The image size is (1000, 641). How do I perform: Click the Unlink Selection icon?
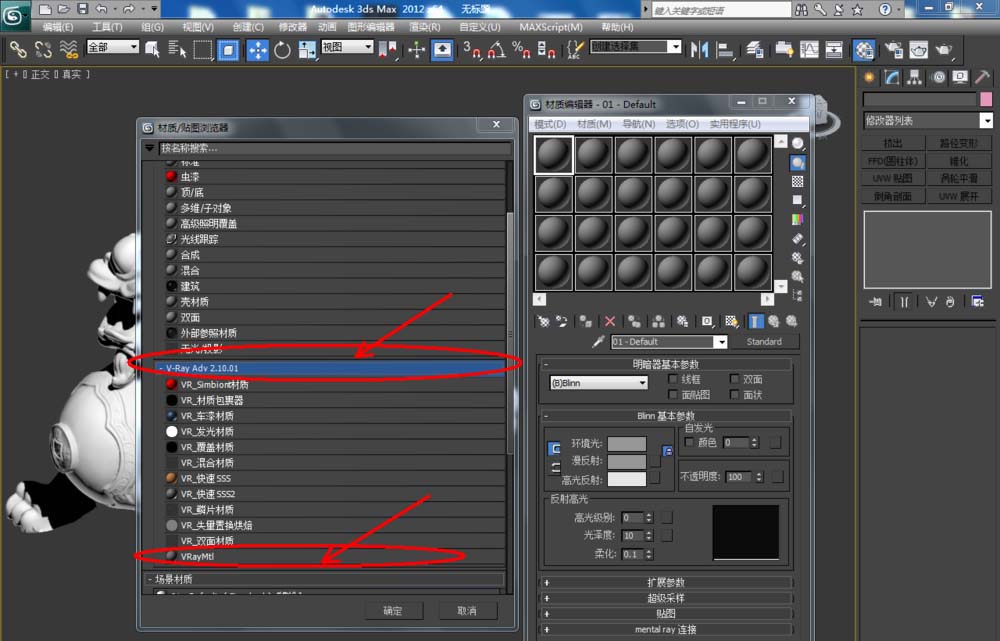click(43, 50)
